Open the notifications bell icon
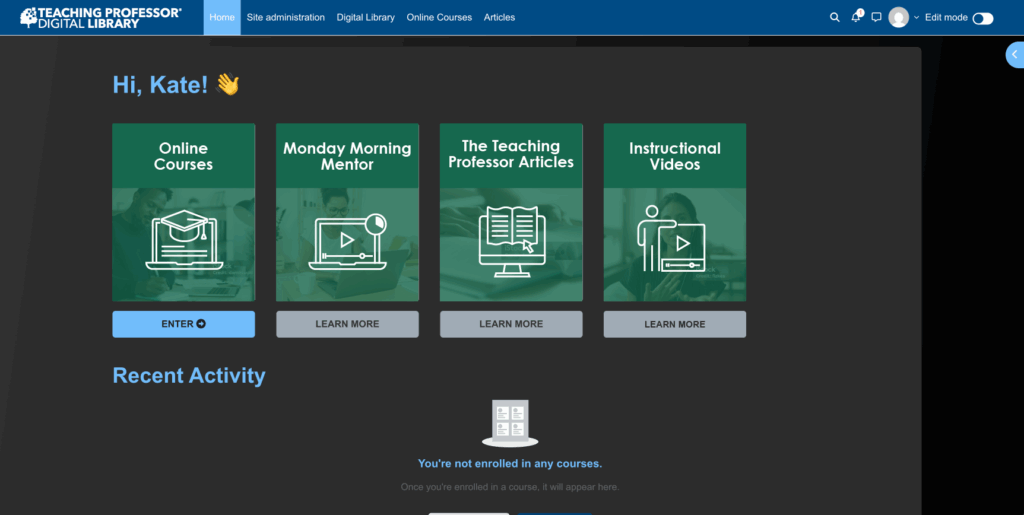 coord(856,17)
